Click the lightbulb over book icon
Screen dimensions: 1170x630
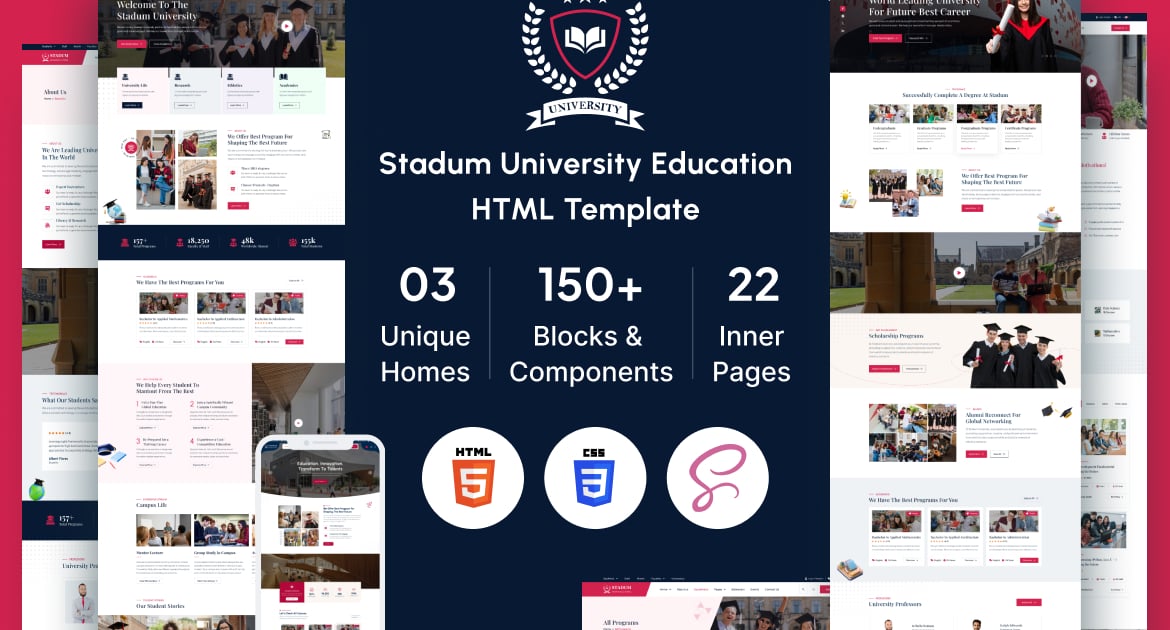pos(847,199)
